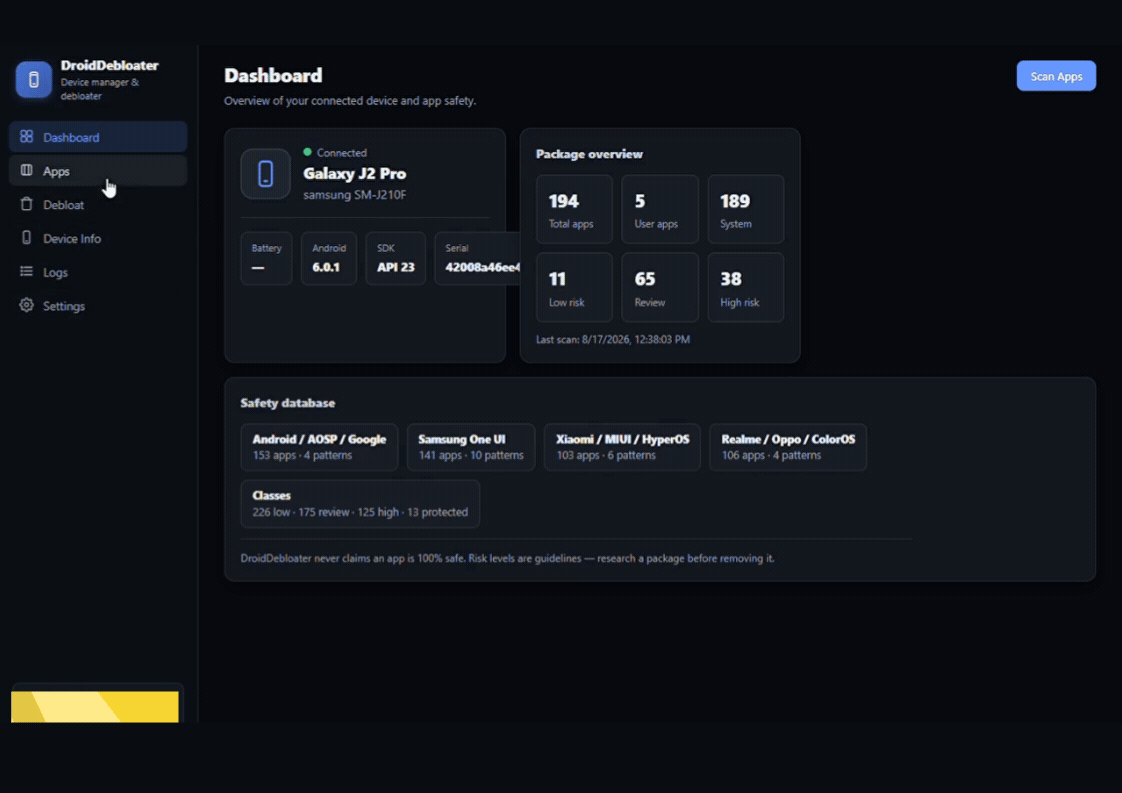Click the Debloat trash icon

point(26,204)
